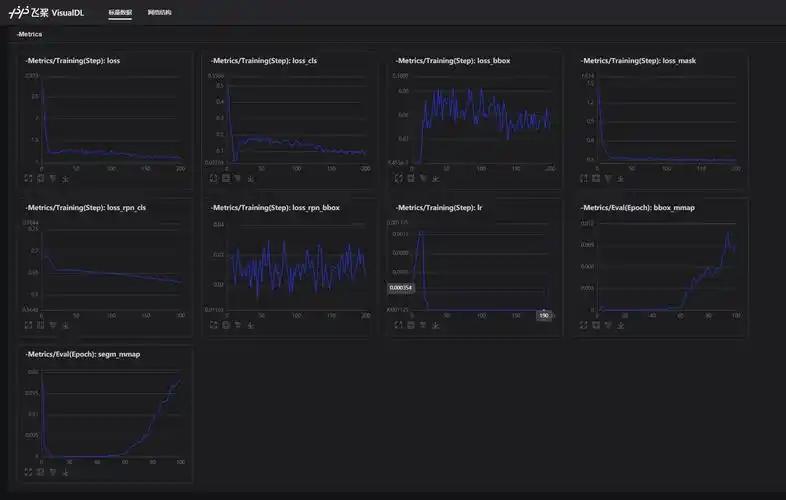The height and width of the screenshot is (500, 786).
Task: Select the scalar data tab
Action: (120, 13)
